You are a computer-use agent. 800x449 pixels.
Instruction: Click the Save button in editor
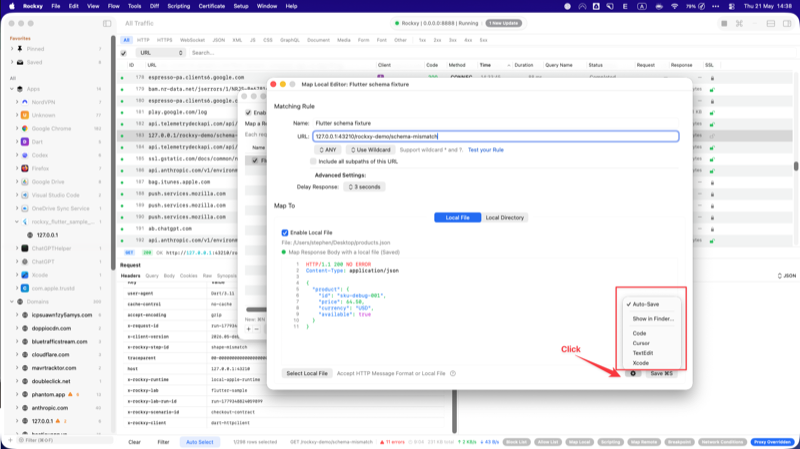coord(661,373)
